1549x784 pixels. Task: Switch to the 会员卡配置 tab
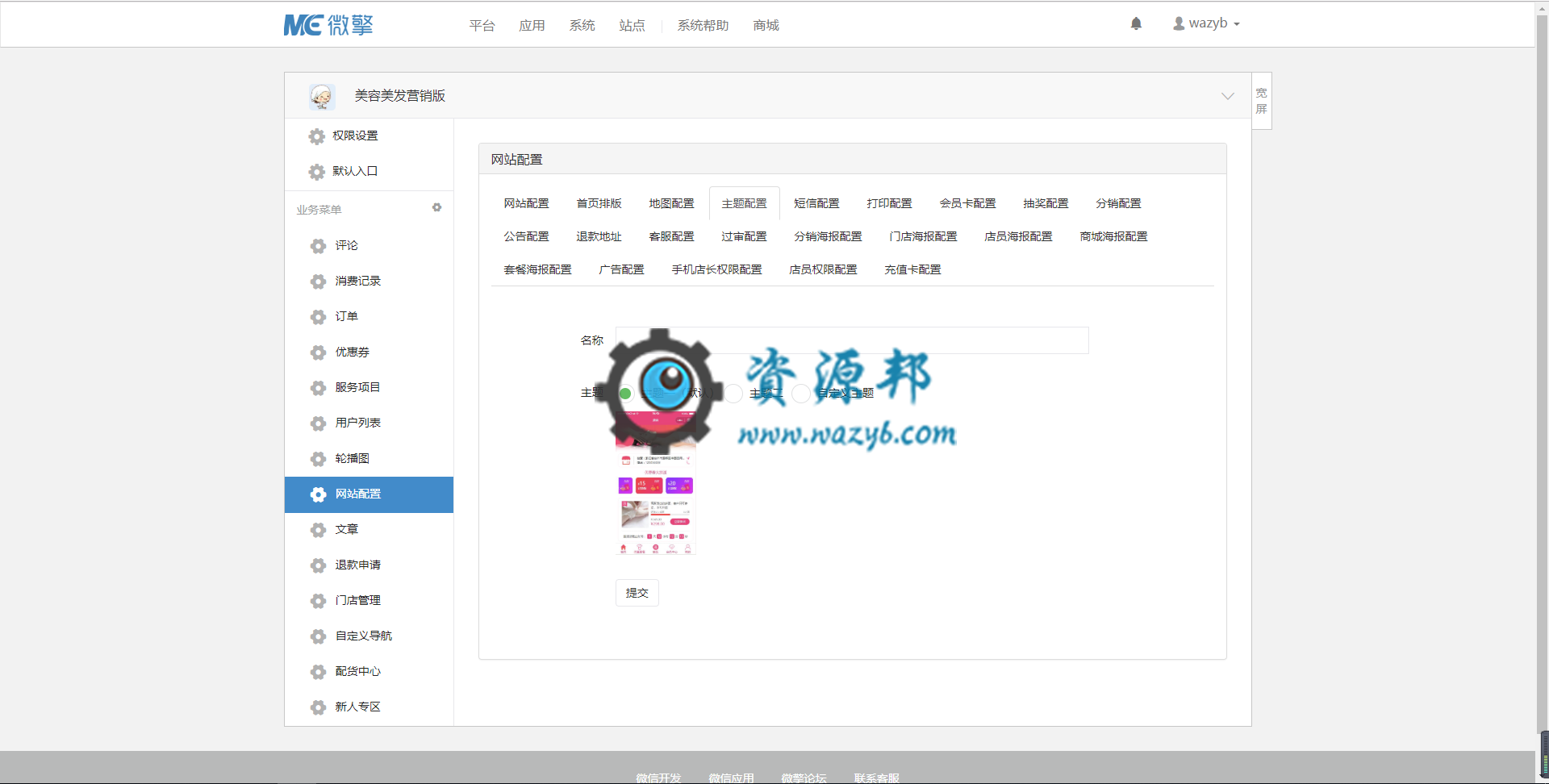tap(968, 203)
